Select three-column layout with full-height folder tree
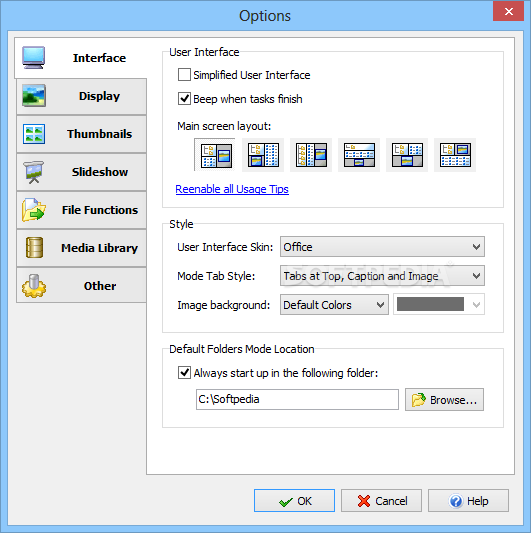The image size is (531, 533). [x=311, y=155]
